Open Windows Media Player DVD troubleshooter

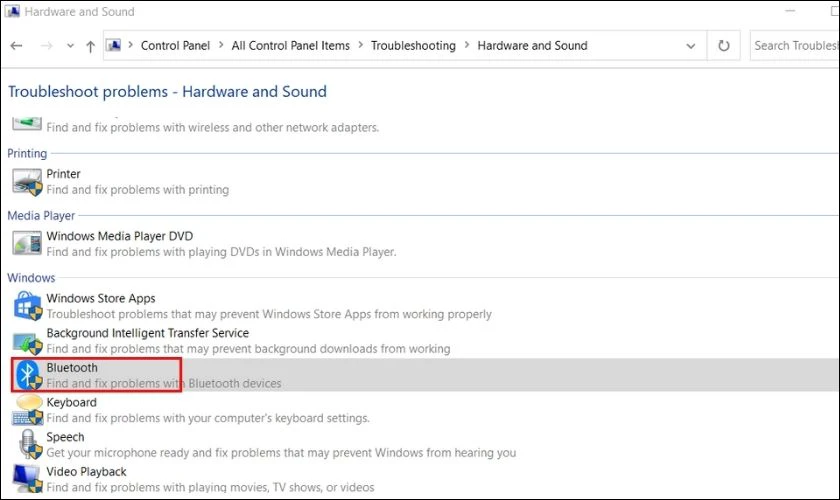pyautogui.click(x=119, y=236)
